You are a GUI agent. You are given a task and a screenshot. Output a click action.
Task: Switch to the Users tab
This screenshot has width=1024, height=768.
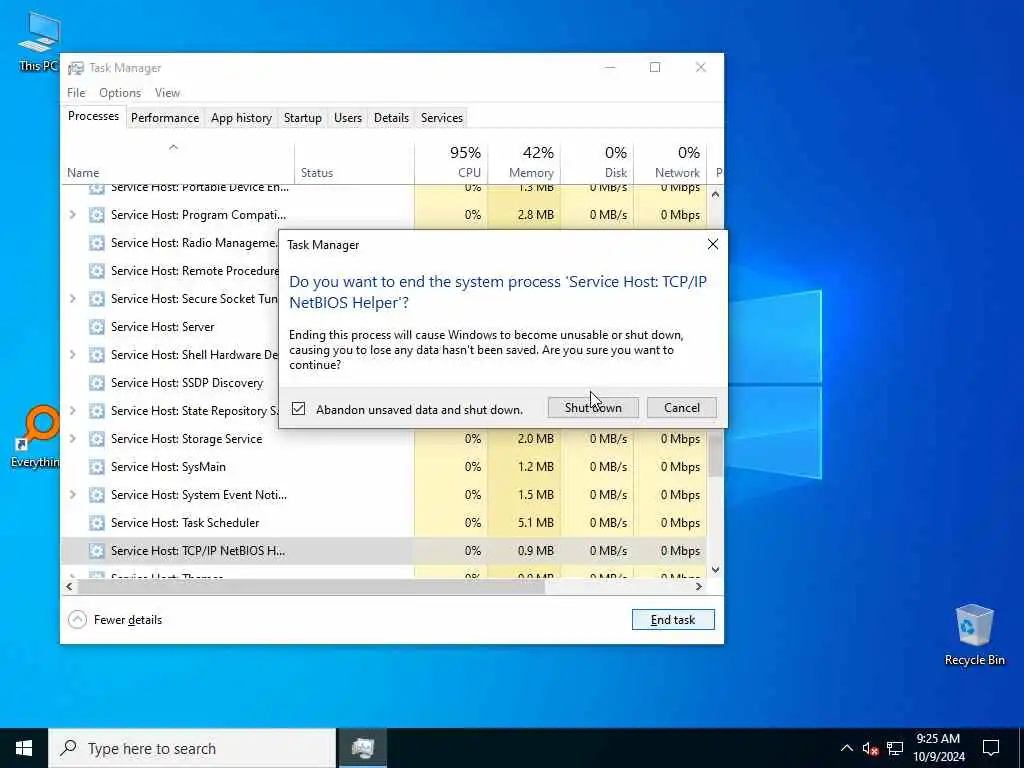(347, 118)
